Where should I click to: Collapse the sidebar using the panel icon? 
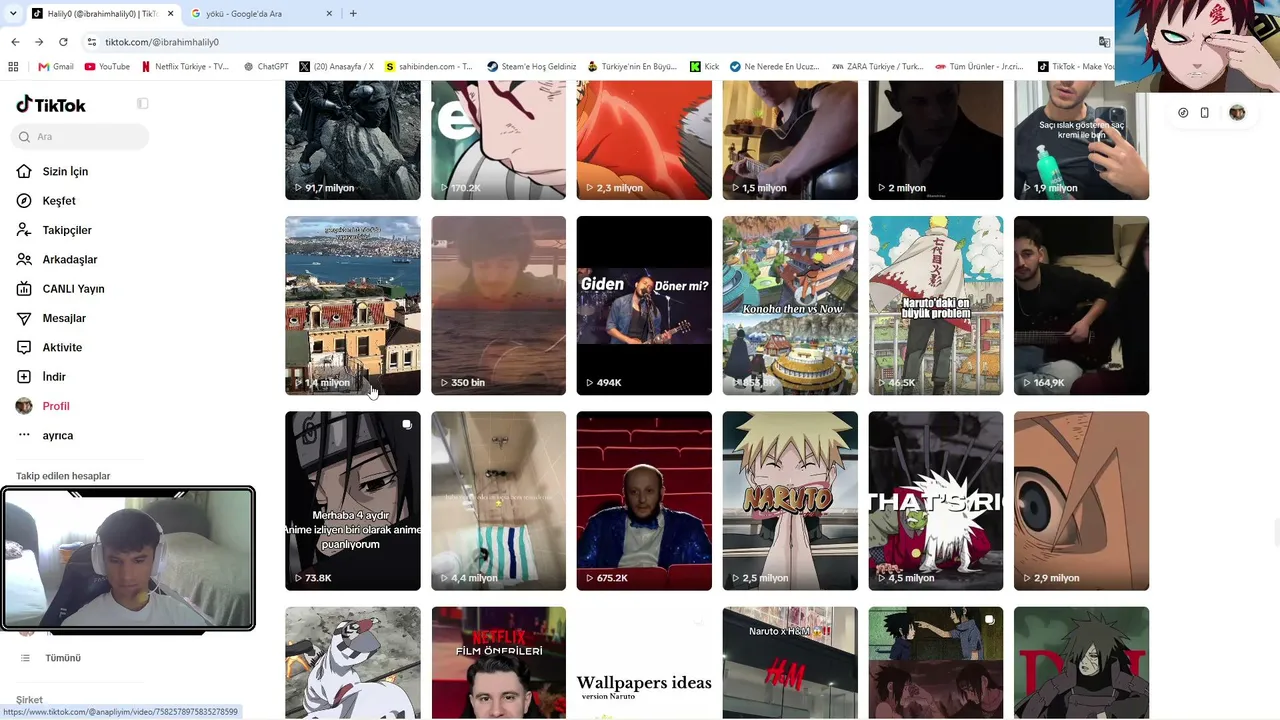click(x=143, y=104)
